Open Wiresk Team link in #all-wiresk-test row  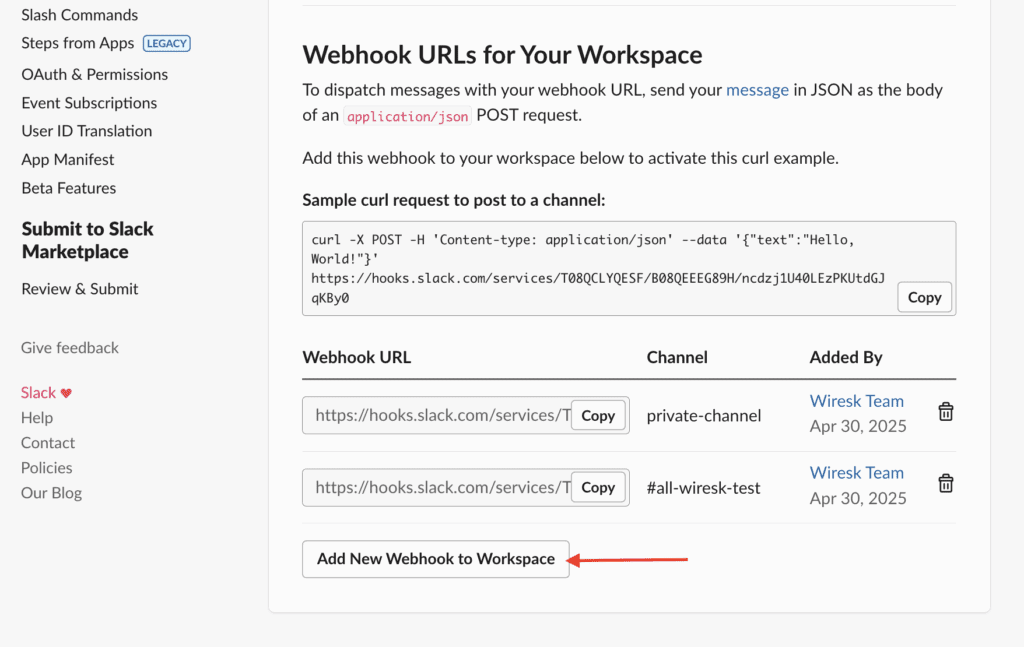pos(857,473)
